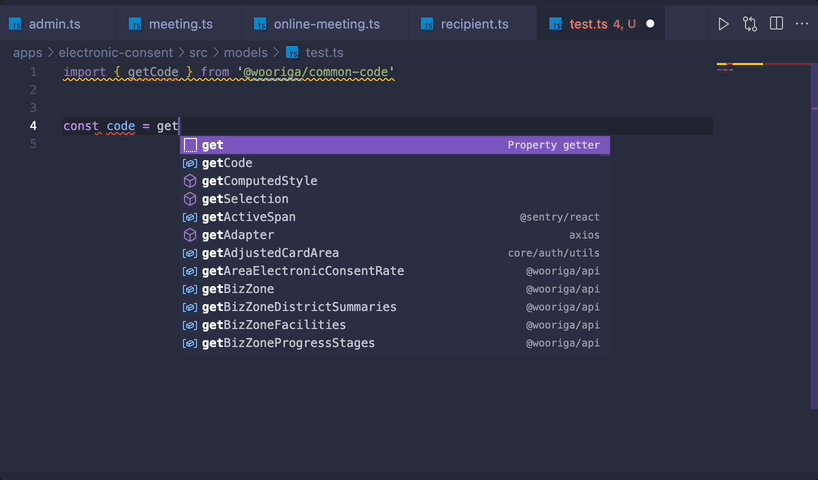This screenshot has width=818, height=480.
Task: Click the TypeScript file icon on admin.ts tab
Action: click(16, 23)
